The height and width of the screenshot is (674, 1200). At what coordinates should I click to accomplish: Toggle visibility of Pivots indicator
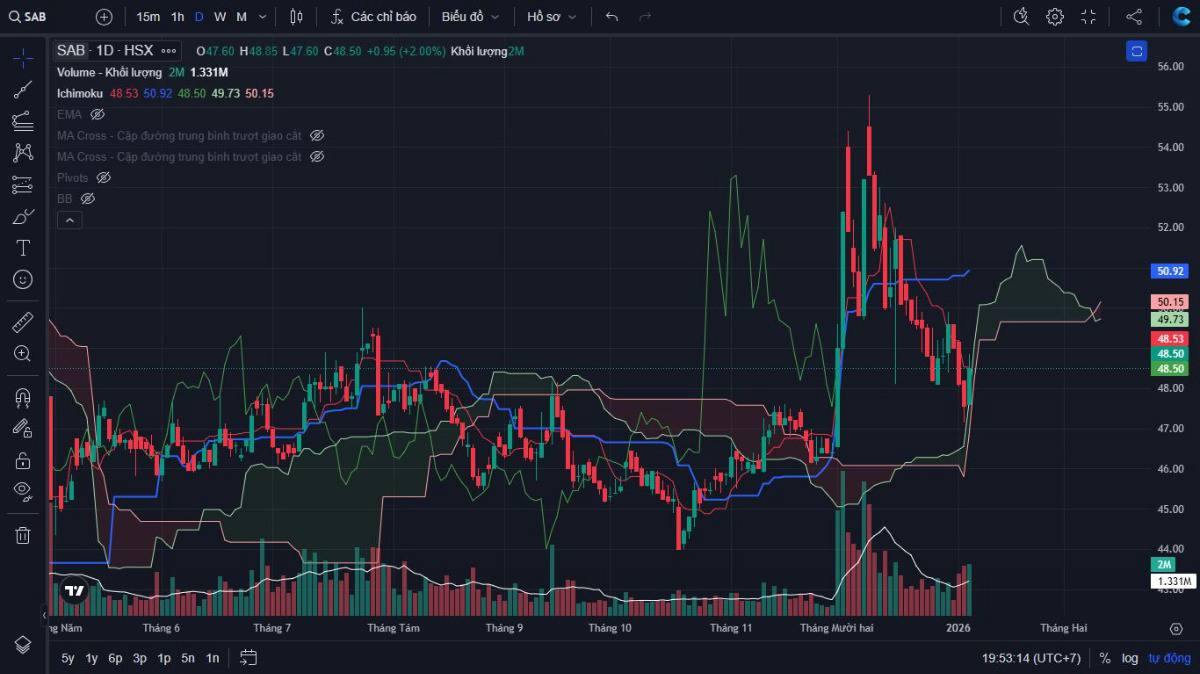[103, 177]
